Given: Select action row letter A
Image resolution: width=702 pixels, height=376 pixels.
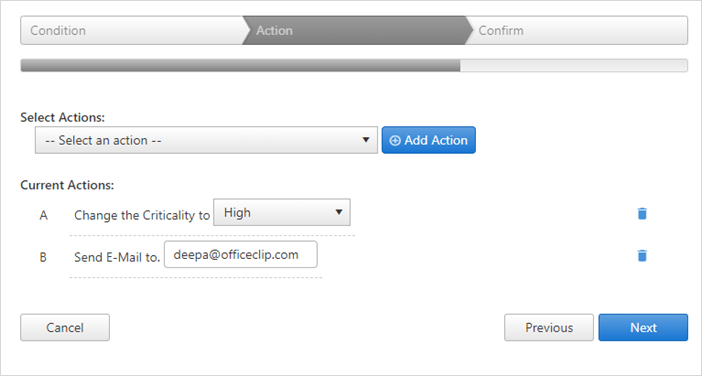Looking at the screenshot, I should click(x=43, y=215).
